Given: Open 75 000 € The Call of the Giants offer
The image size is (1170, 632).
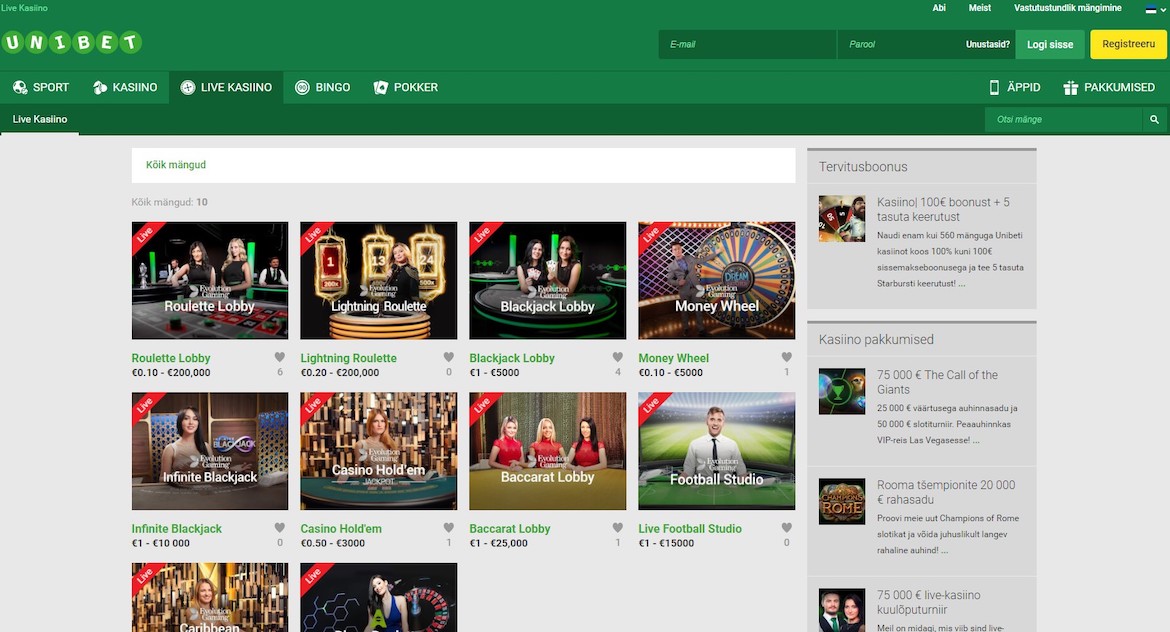Looking at the screenshot, I should [937, 382].
